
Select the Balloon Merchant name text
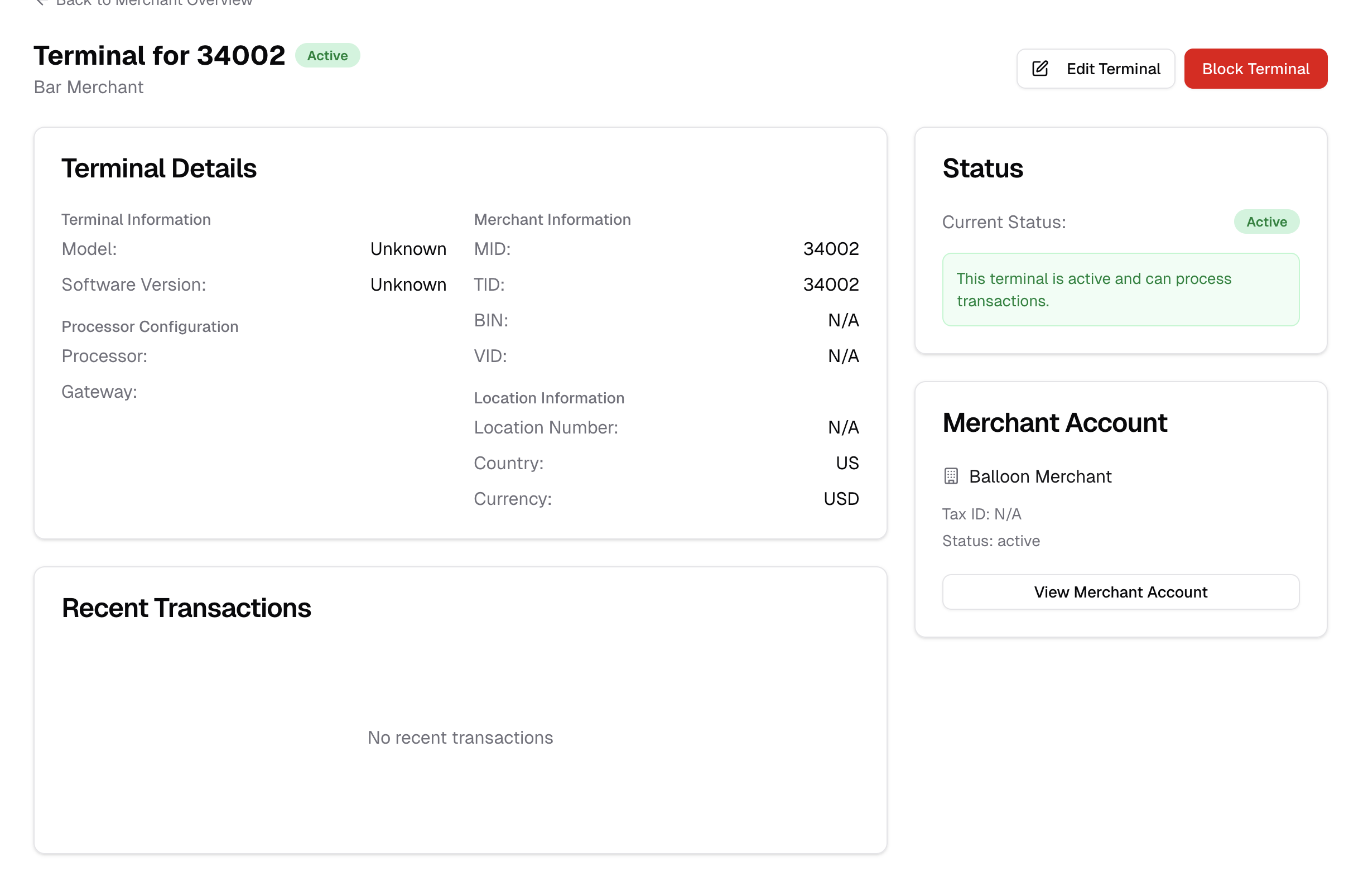tap(1040, 476)
